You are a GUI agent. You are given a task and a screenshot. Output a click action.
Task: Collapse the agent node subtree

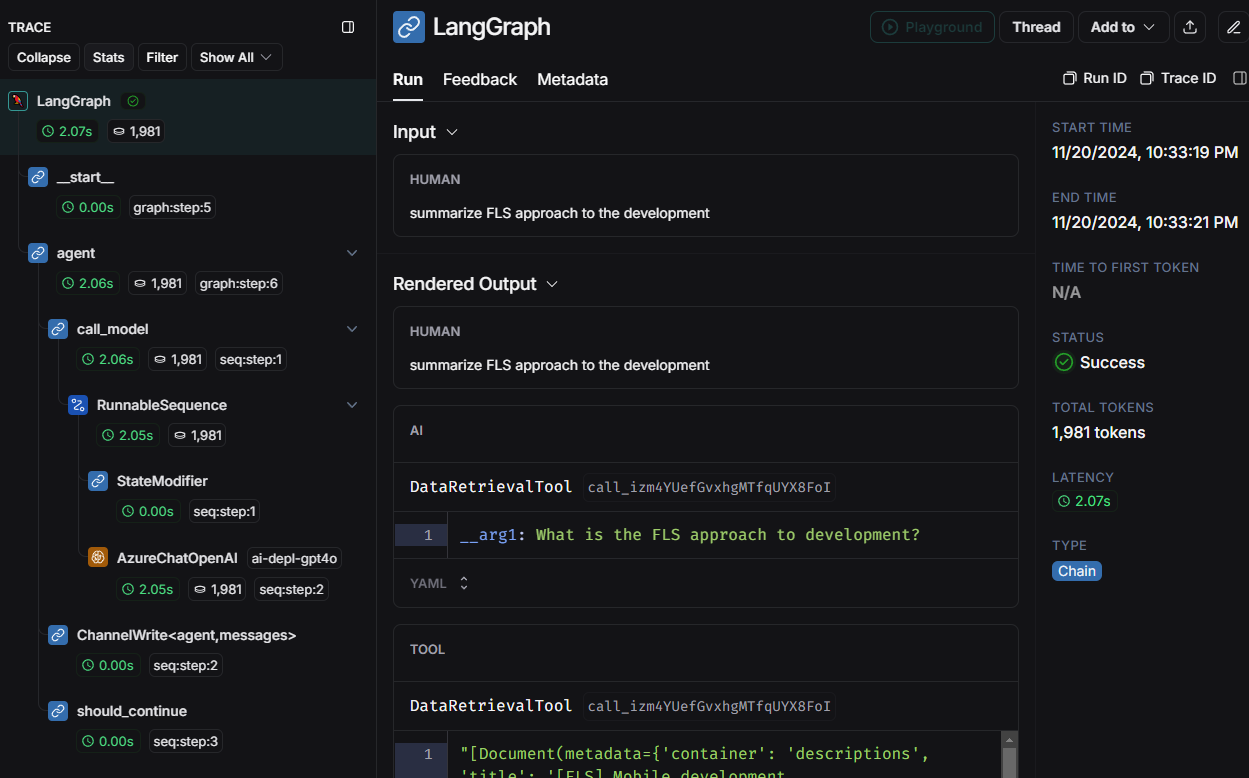(x=352, y=253)
